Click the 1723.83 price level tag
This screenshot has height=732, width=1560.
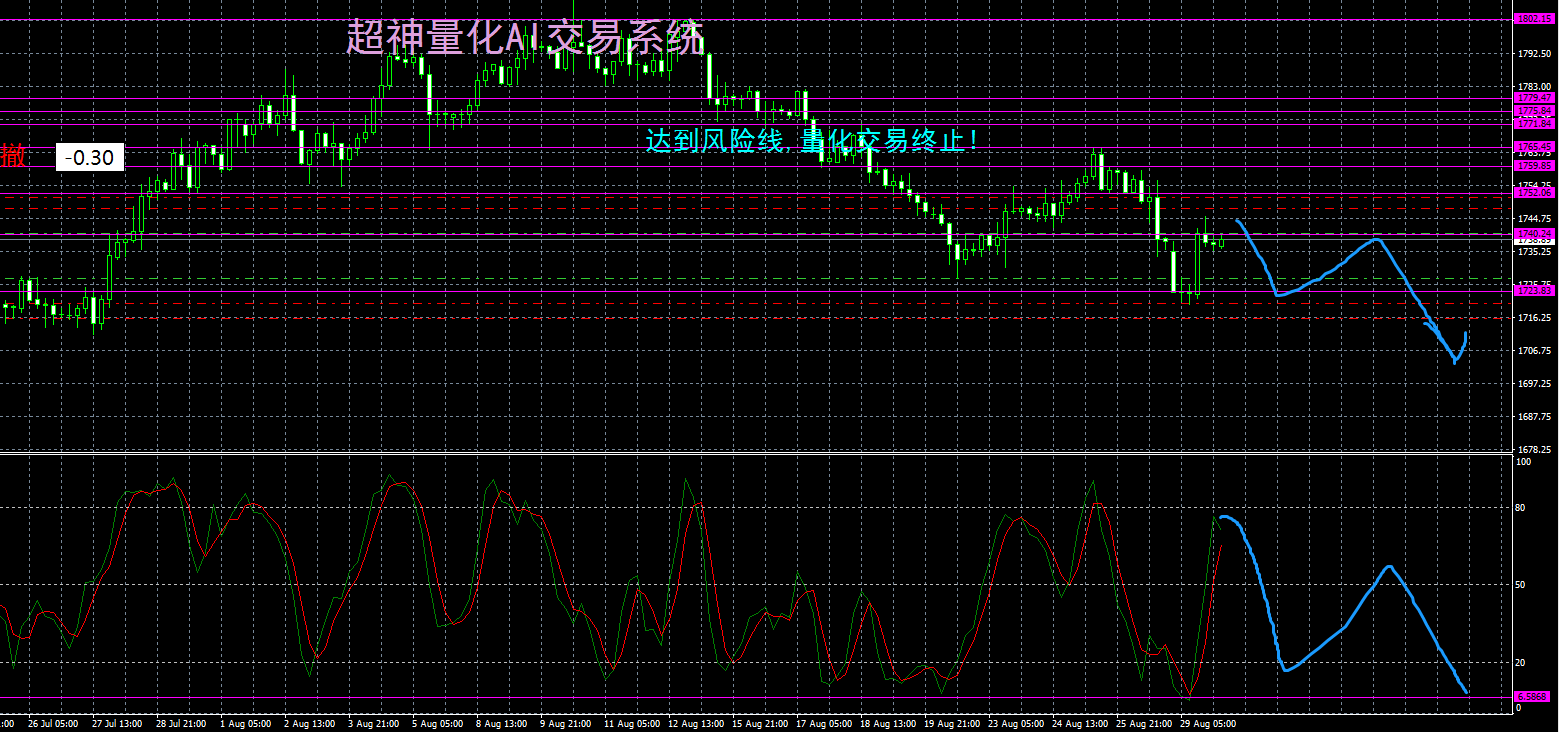pos(1534,291)
